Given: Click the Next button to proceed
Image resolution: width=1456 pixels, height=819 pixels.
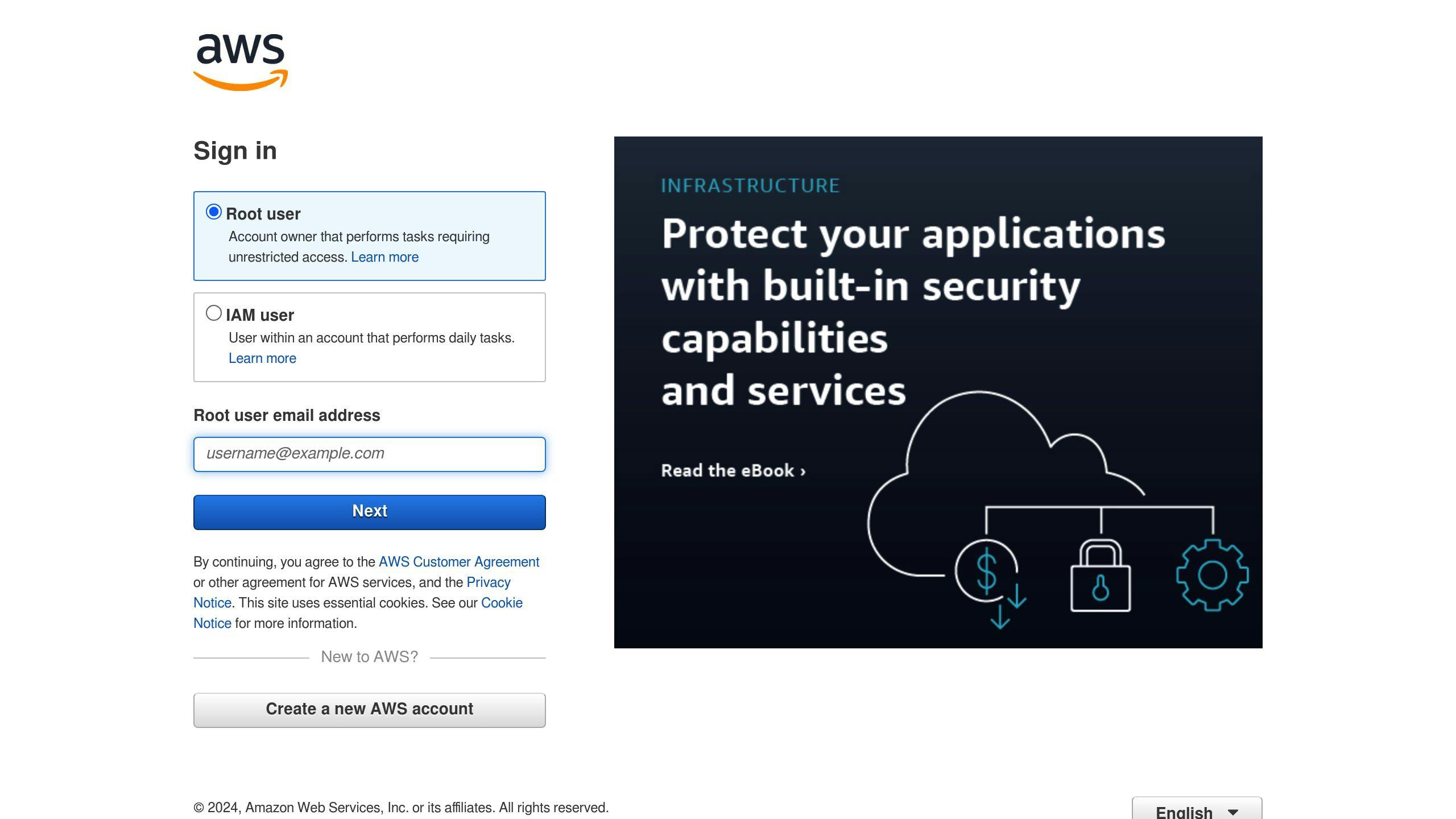Looking at the screenshot, I should pos(369,512).
